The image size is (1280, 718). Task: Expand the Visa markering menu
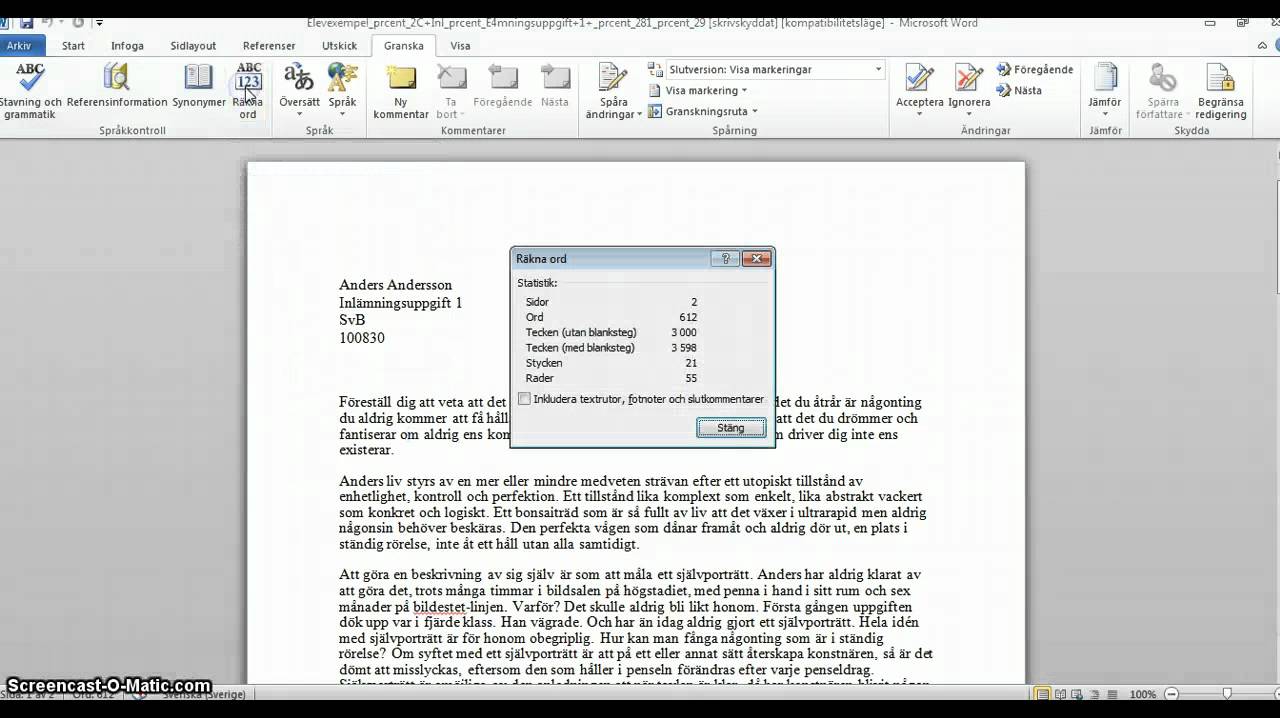pyautogui.click(x=698, y=90)
